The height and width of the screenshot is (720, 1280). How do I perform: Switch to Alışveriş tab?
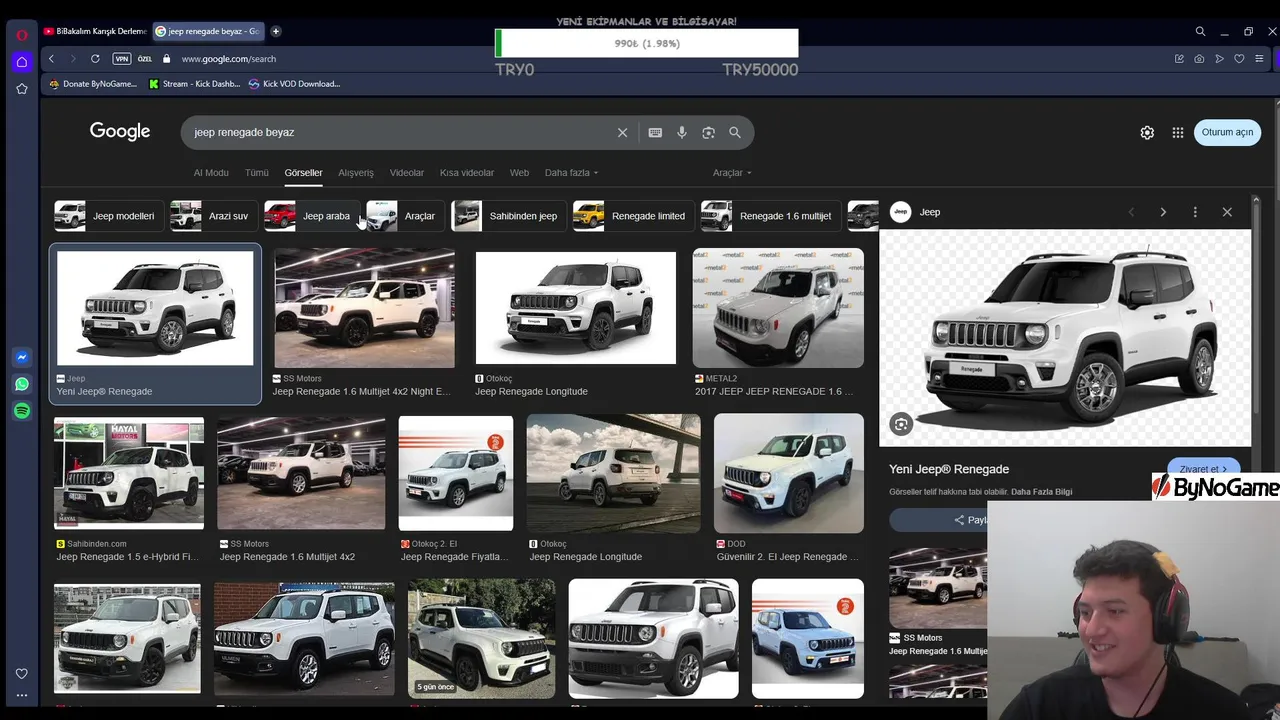[356, 173]
